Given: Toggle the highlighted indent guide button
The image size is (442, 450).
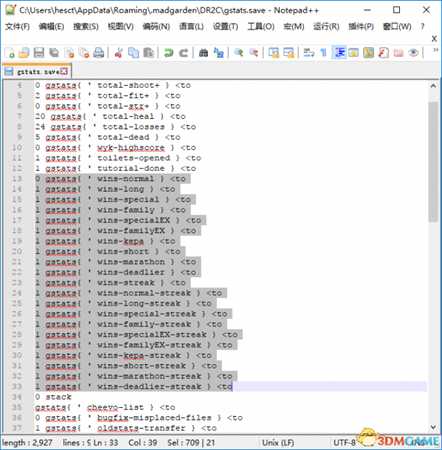Looking at the screenshot, I should 340,53.
